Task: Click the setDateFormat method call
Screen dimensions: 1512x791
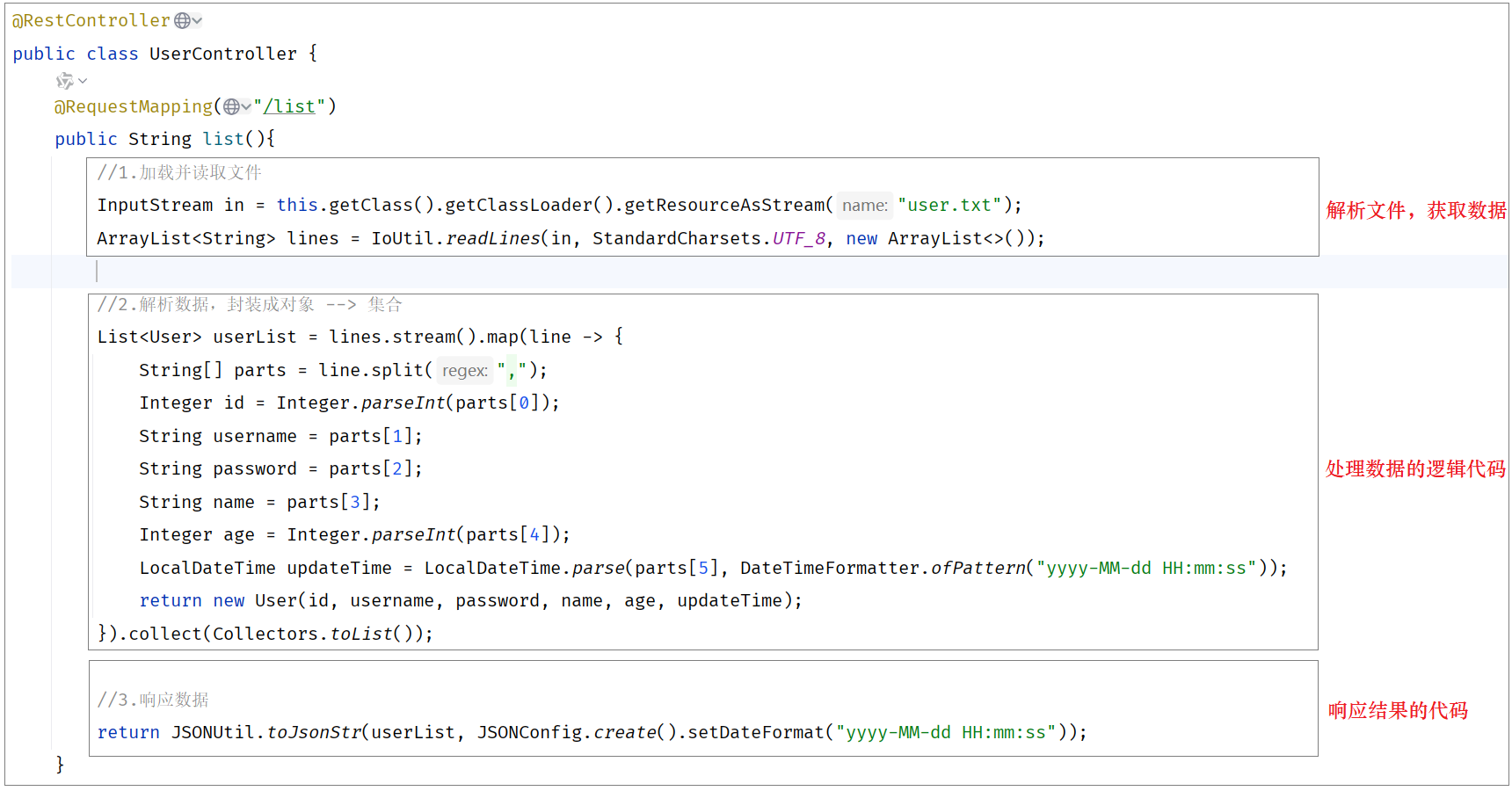Action: click(756, 732)
